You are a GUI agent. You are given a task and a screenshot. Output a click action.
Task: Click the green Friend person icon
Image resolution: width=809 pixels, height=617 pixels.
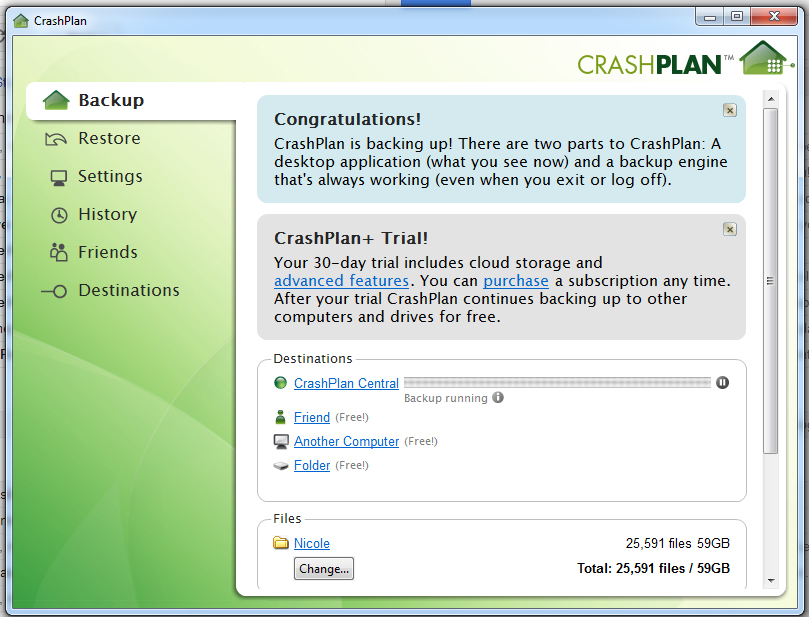(280, 417)
